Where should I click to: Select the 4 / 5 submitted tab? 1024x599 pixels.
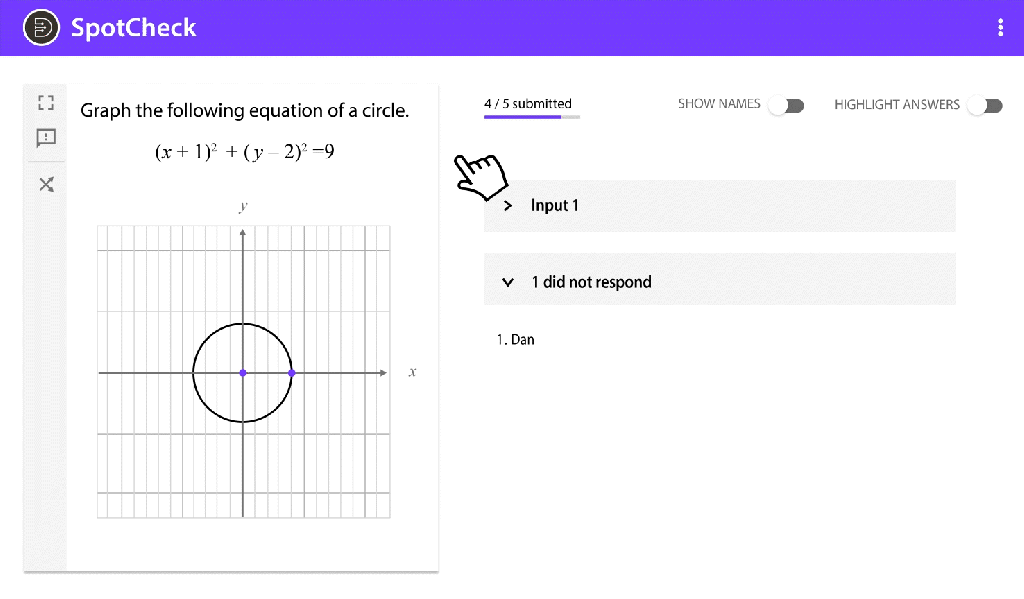528,103
